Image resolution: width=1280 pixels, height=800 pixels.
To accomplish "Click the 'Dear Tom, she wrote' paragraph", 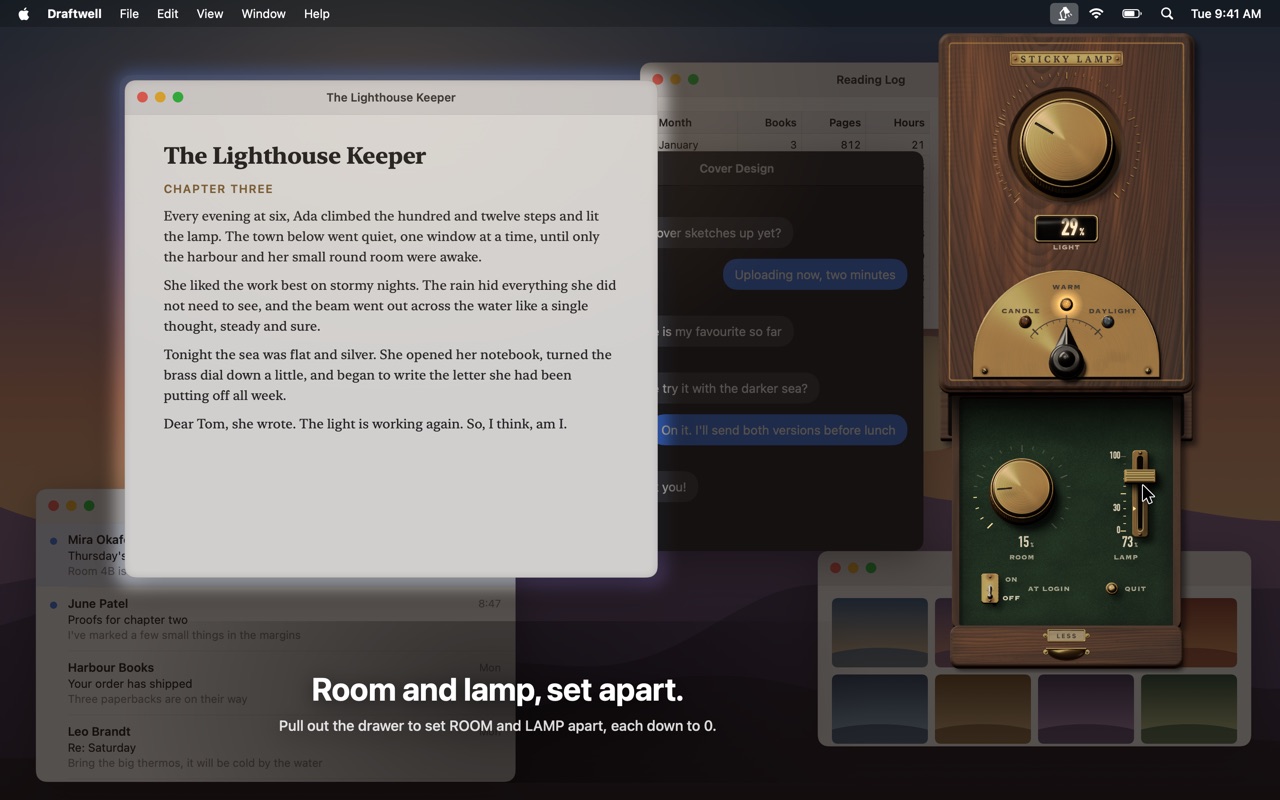I will pyautogui.click(x=365, y=424).
